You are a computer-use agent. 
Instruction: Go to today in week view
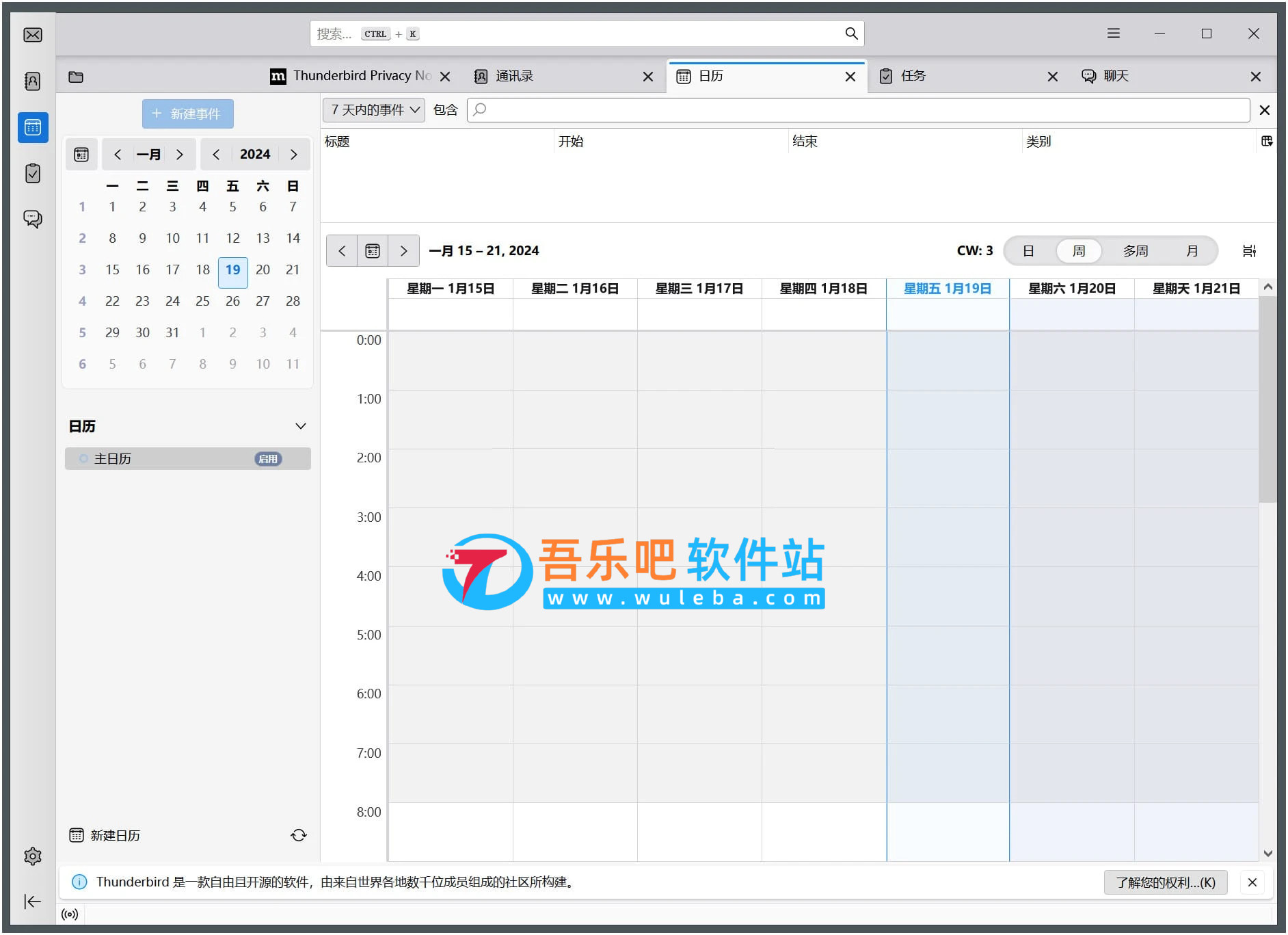tap(373, 251)
